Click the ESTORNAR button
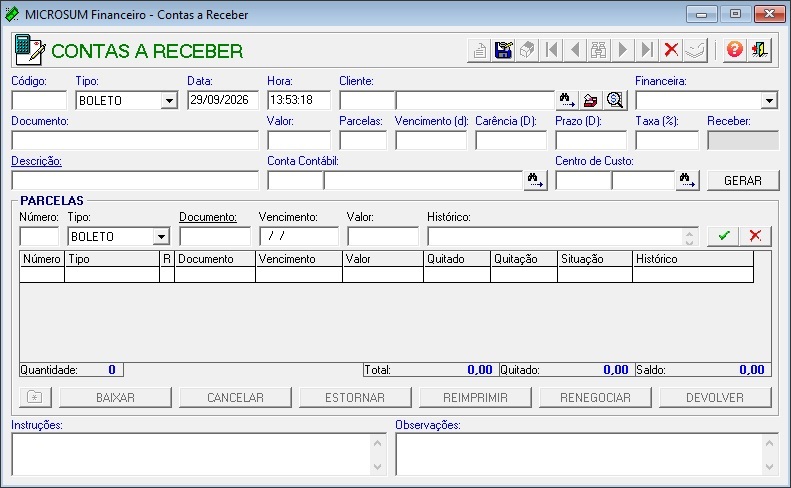Screen dimensions: 791x488 tap(355, 397)
